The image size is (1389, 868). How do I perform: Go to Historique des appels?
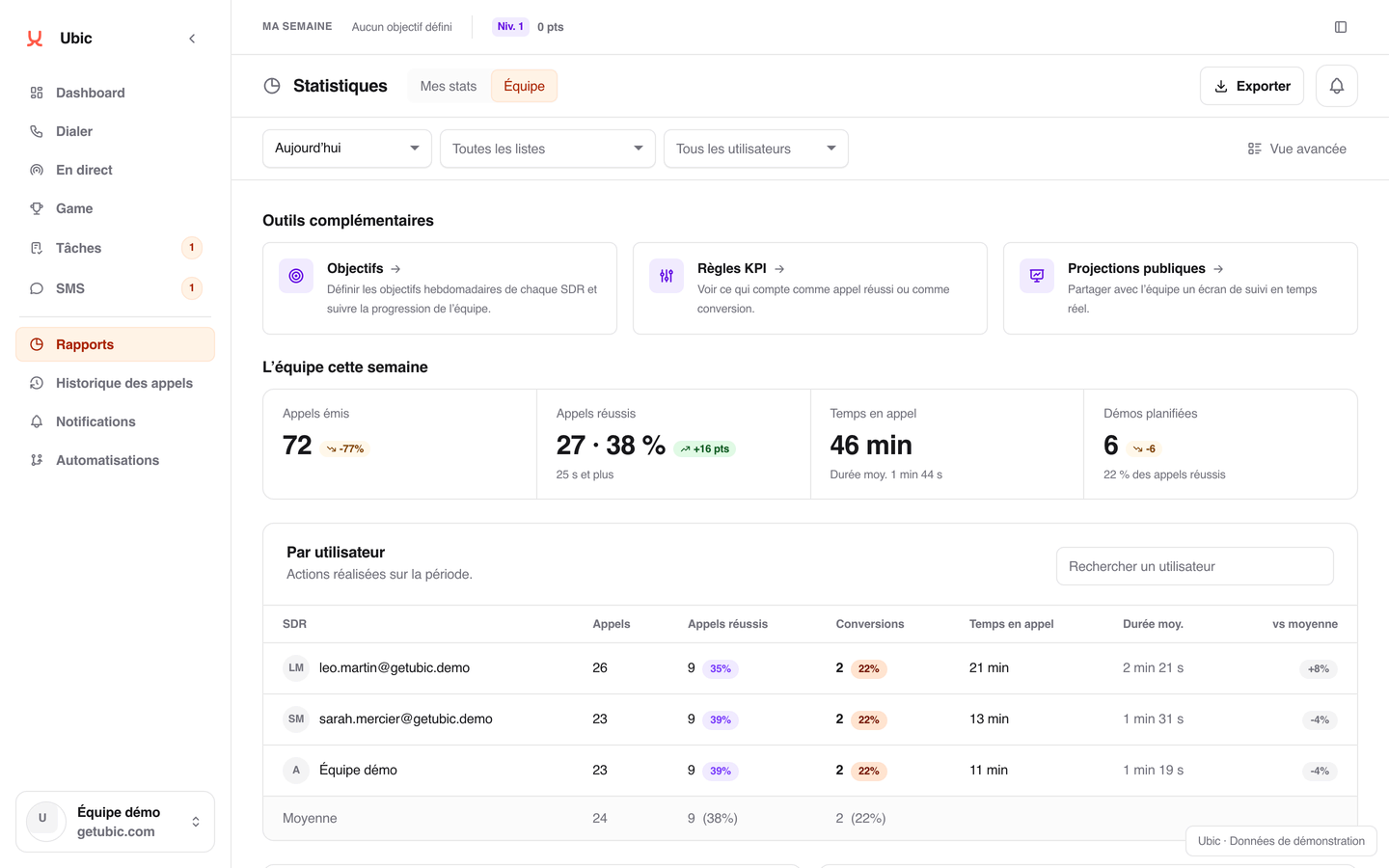[115, 383]
